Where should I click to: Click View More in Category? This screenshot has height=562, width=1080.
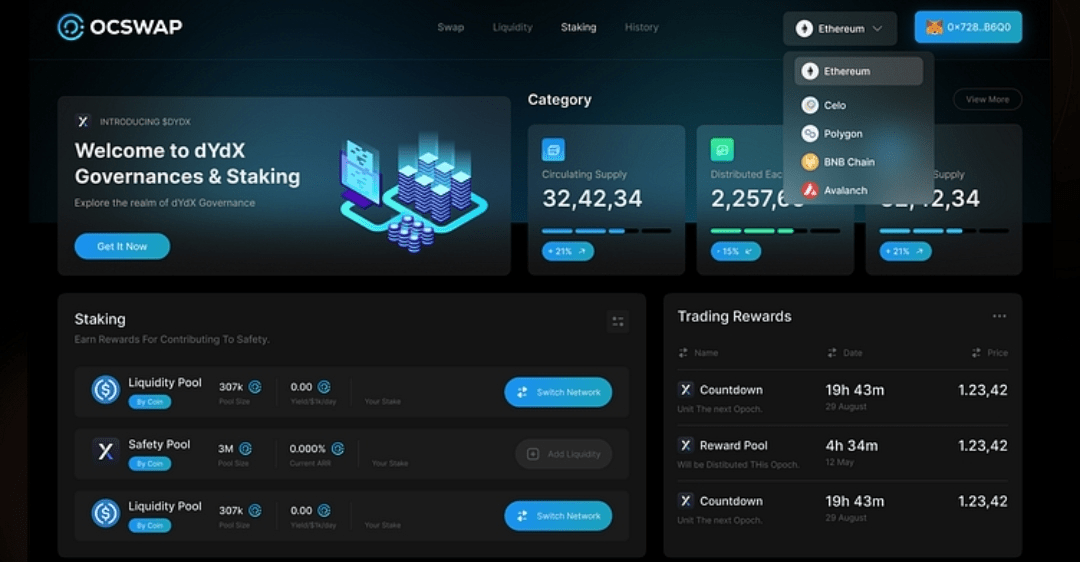point(987,99)
